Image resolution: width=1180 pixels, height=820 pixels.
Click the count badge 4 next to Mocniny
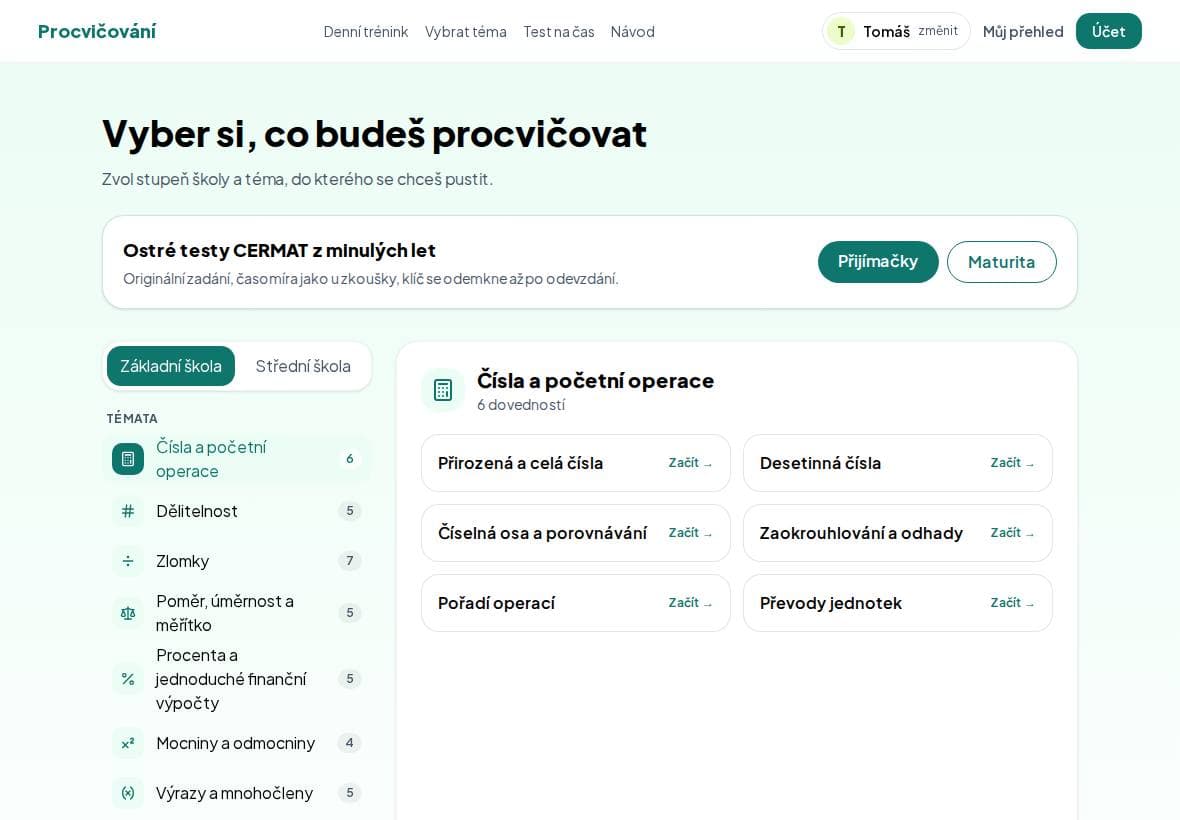tap(349, 743)
